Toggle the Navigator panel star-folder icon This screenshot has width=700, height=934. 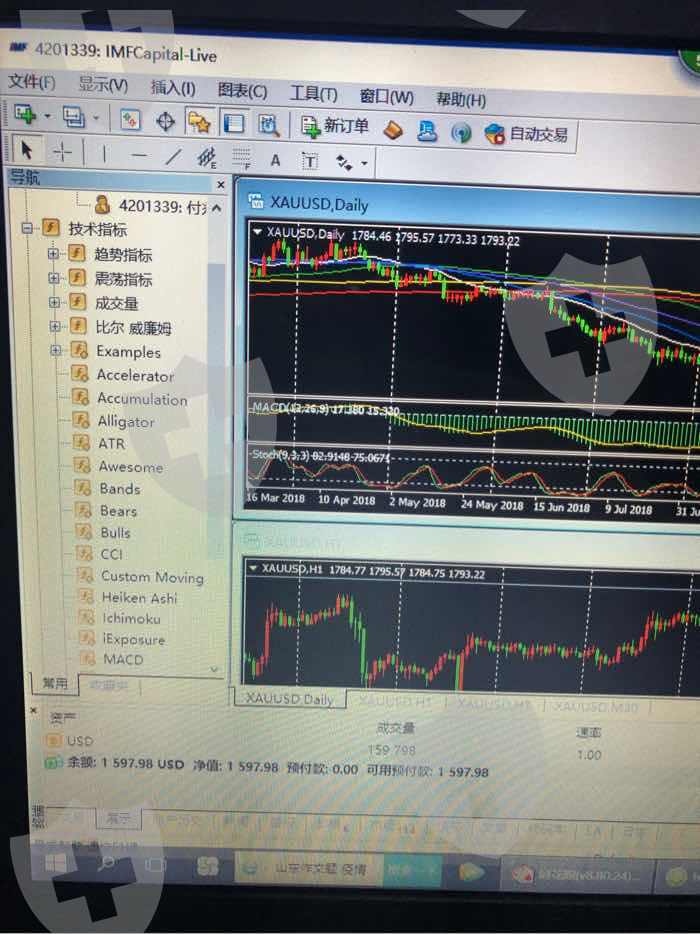point(199,121)
